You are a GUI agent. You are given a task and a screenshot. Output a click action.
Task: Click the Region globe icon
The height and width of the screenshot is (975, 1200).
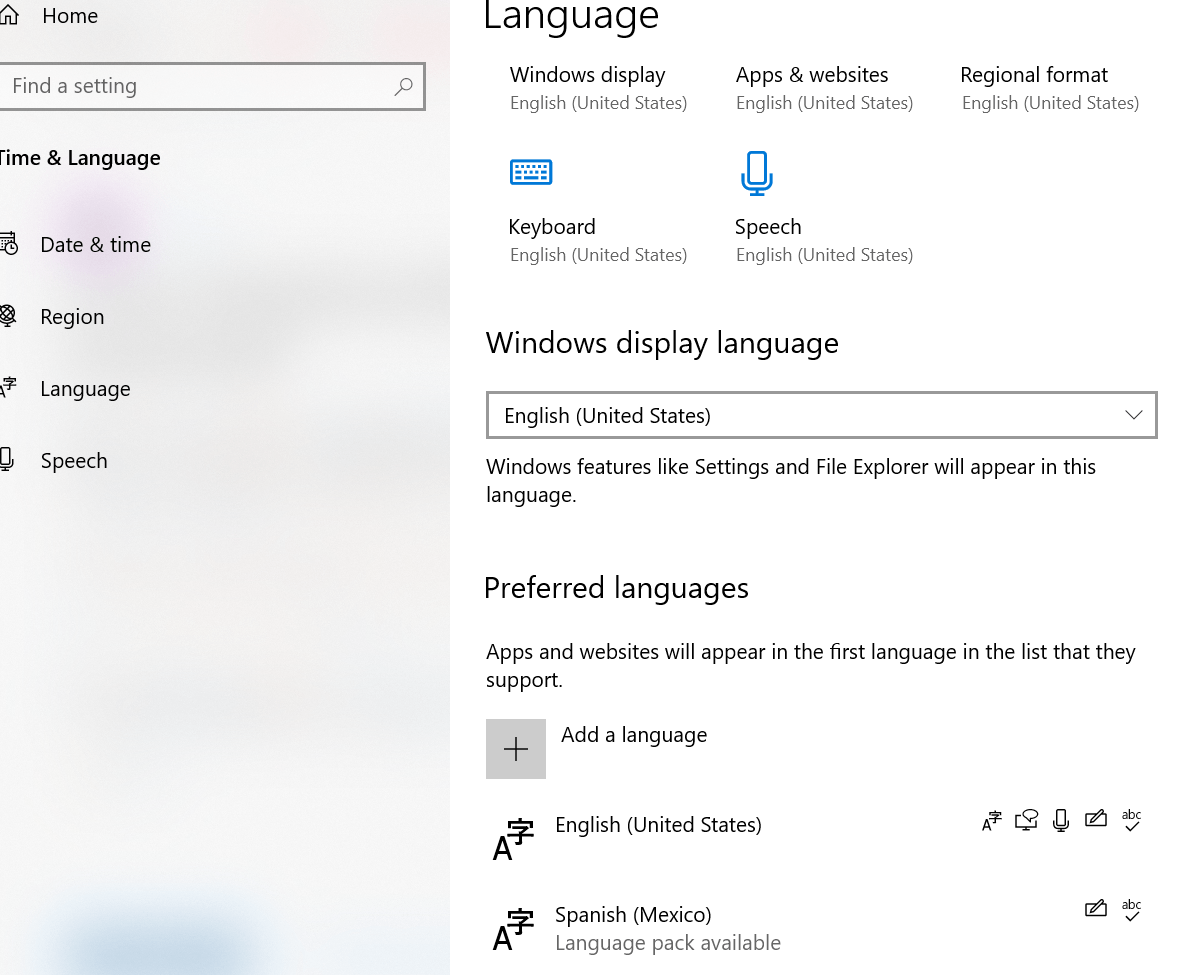coord(8,317)
